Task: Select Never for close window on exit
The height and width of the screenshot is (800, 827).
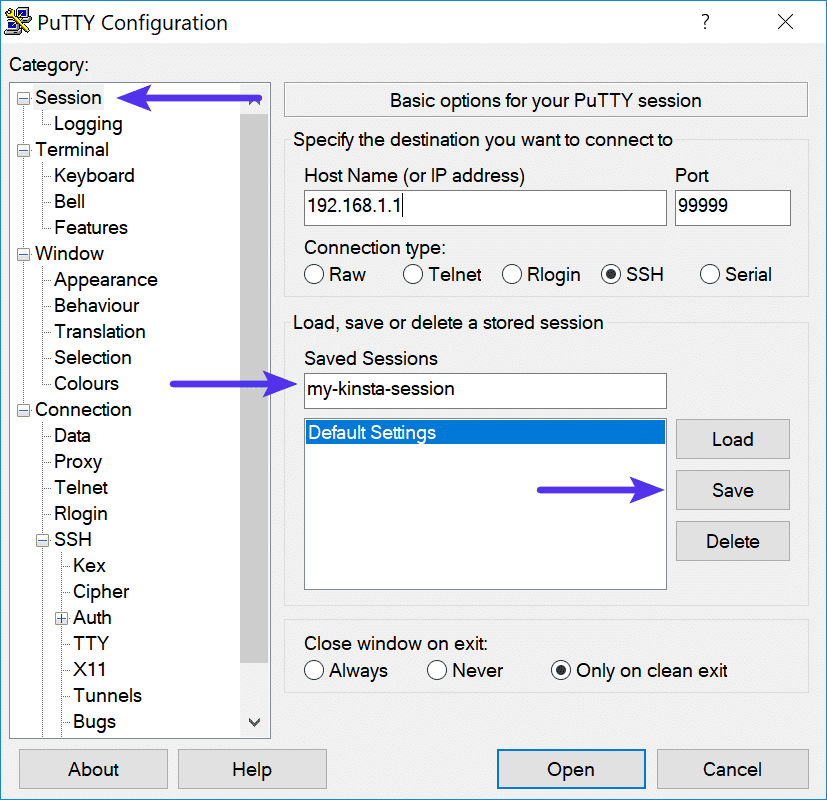Action: click(437, 670)
